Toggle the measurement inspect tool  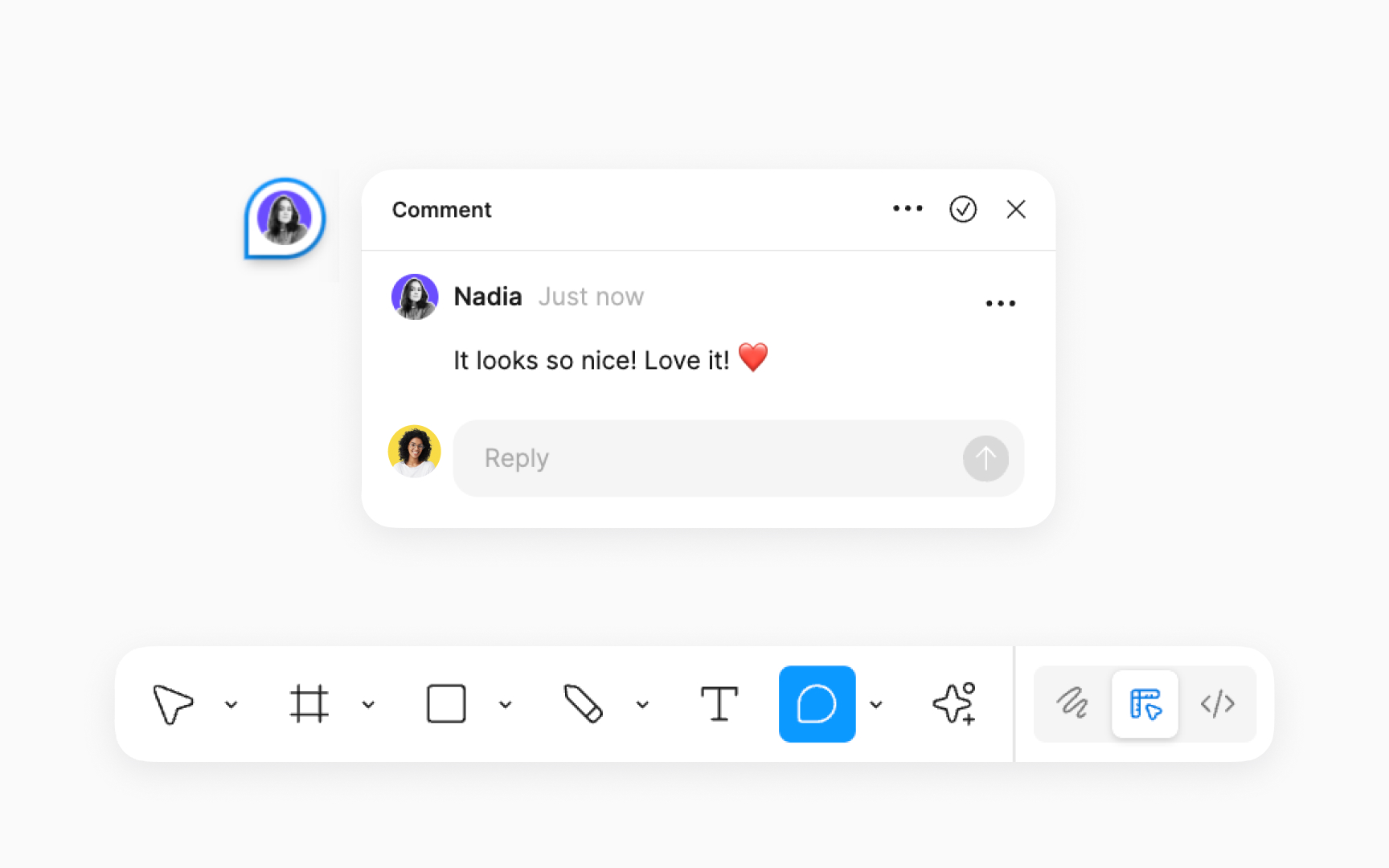(1145, 704)
